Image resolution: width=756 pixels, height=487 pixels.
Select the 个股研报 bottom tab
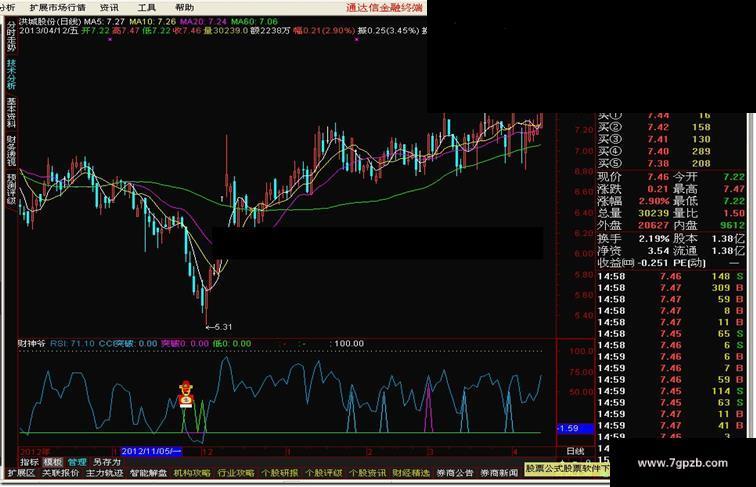coord(280,473)
